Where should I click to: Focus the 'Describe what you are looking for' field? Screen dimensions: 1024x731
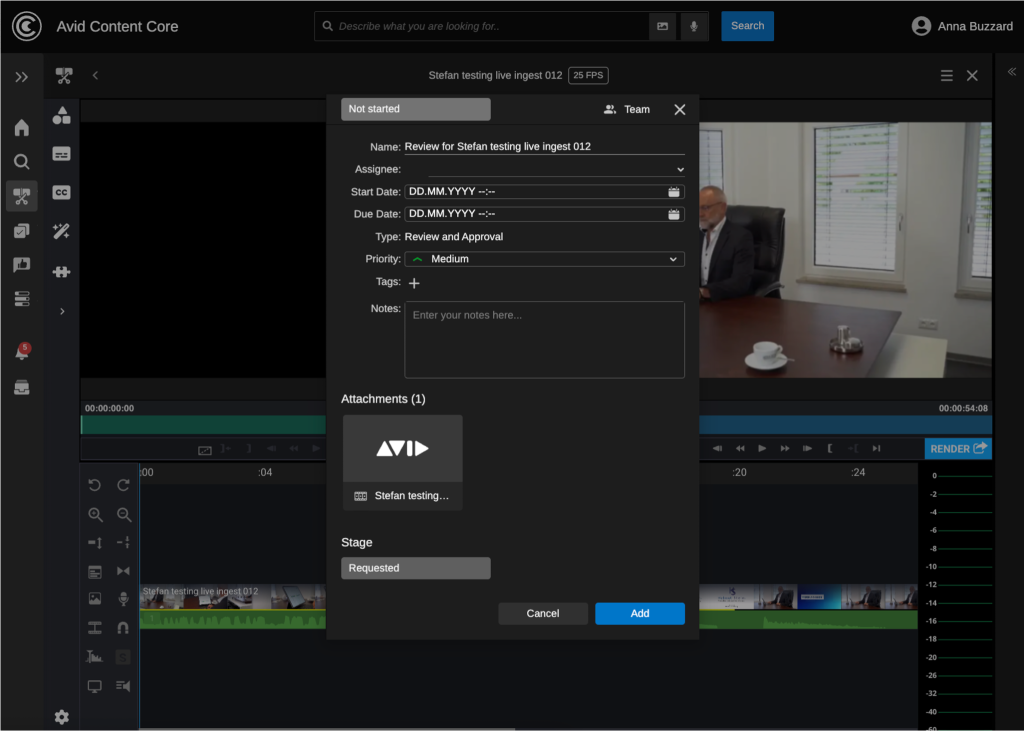coord(483,26)
